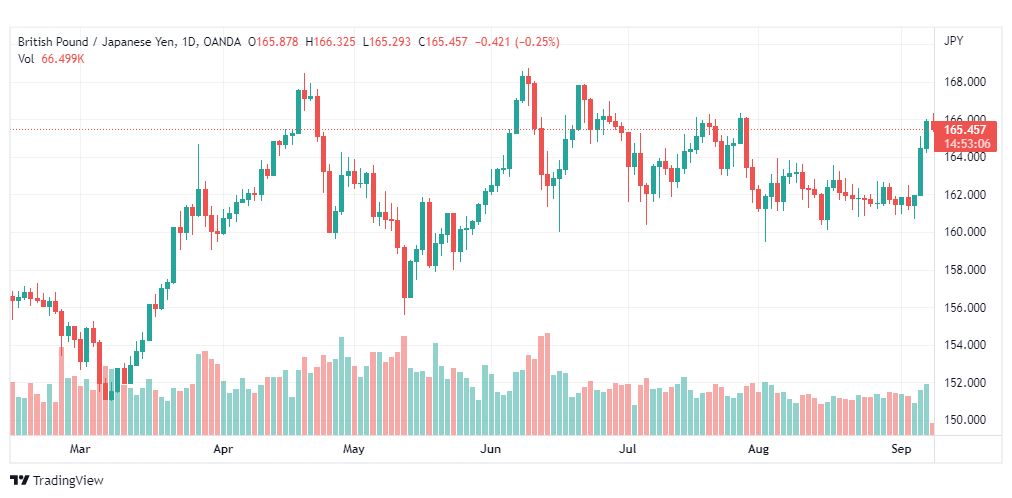Click the JPY currency label
1012x498 pixels.
click(953, 41)
